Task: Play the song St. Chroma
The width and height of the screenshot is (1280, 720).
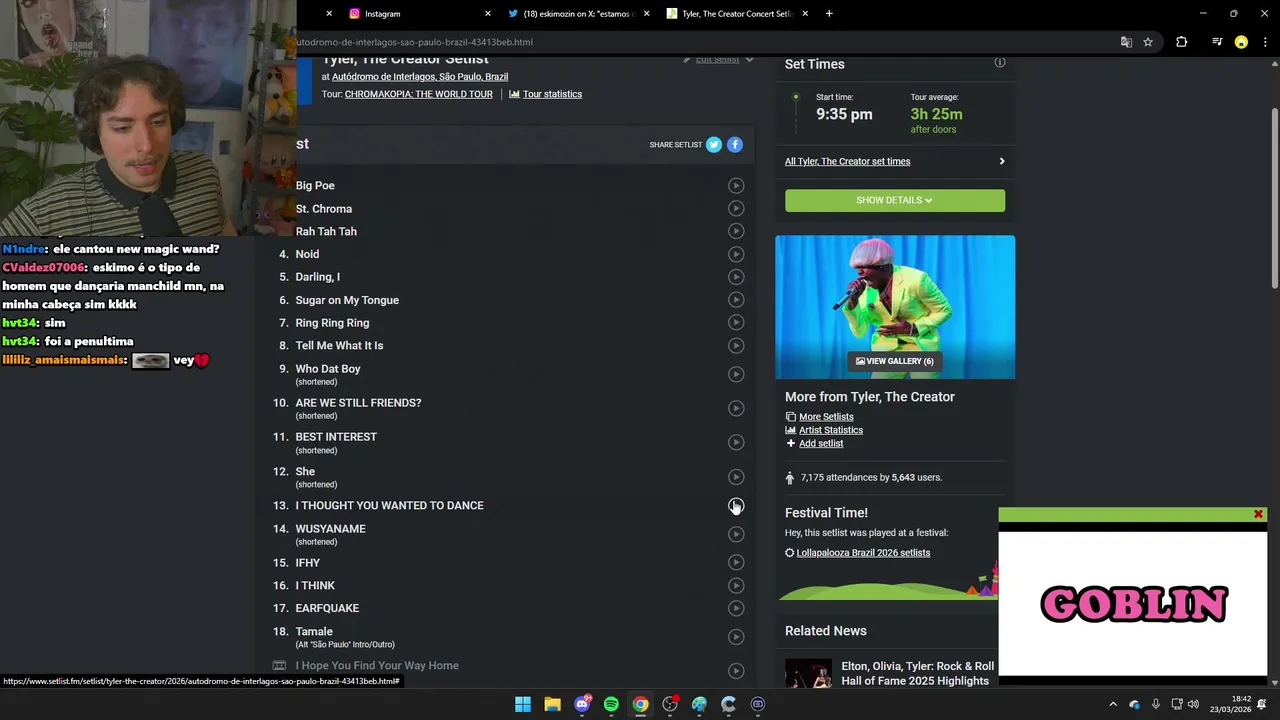Action: 736,208
